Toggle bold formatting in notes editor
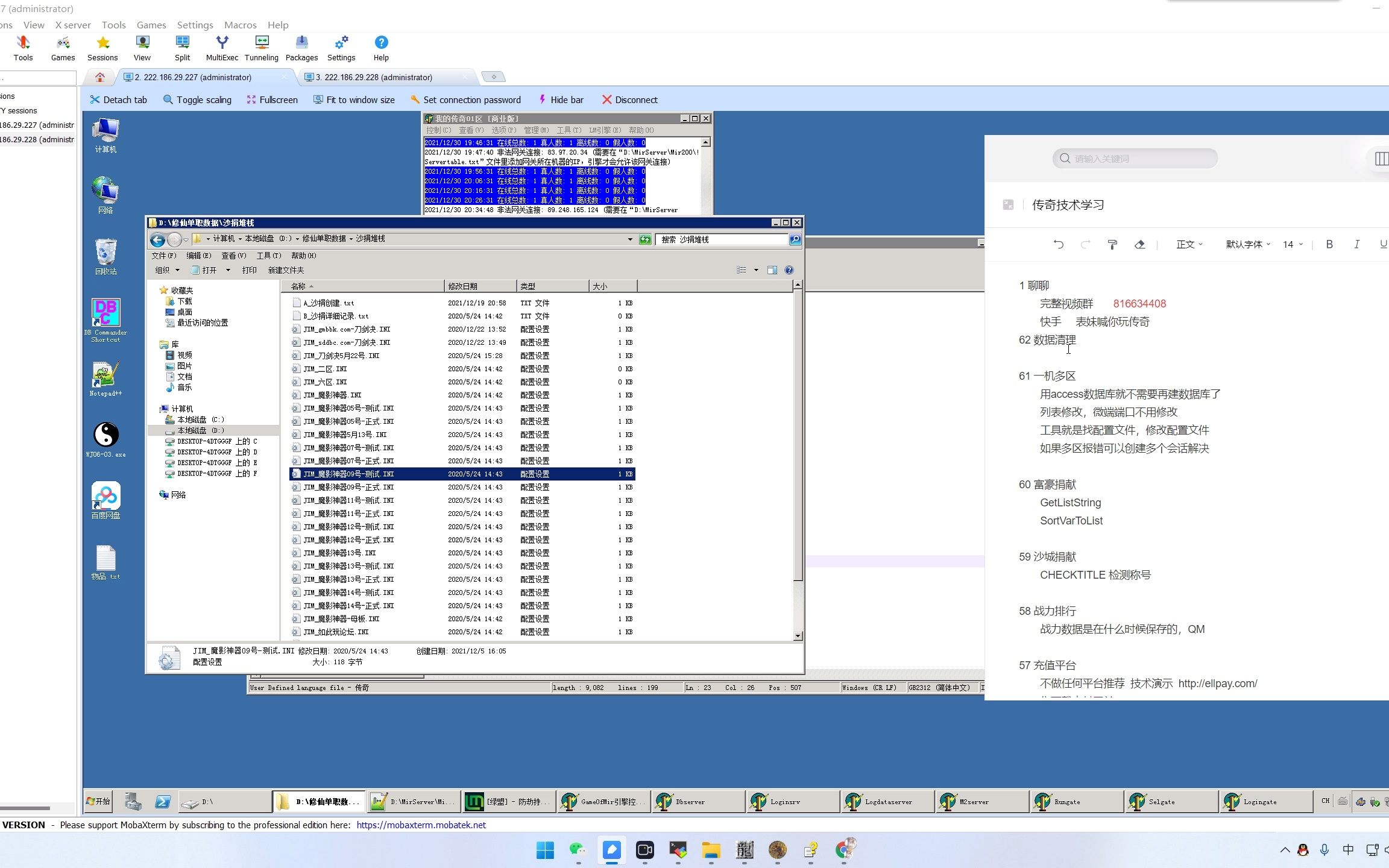 (1329, 244)
